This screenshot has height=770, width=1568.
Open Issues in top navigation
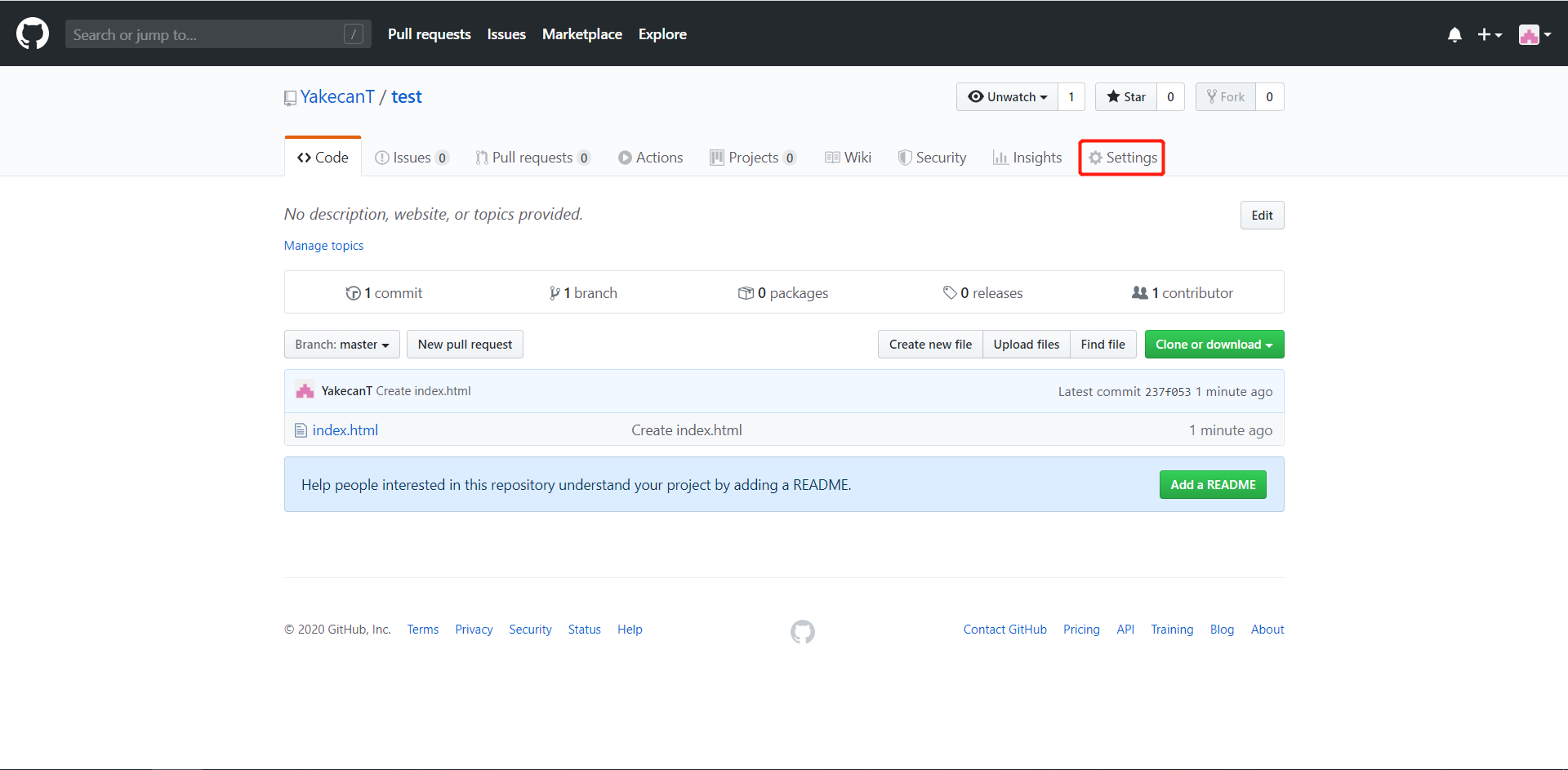(506, 34)
